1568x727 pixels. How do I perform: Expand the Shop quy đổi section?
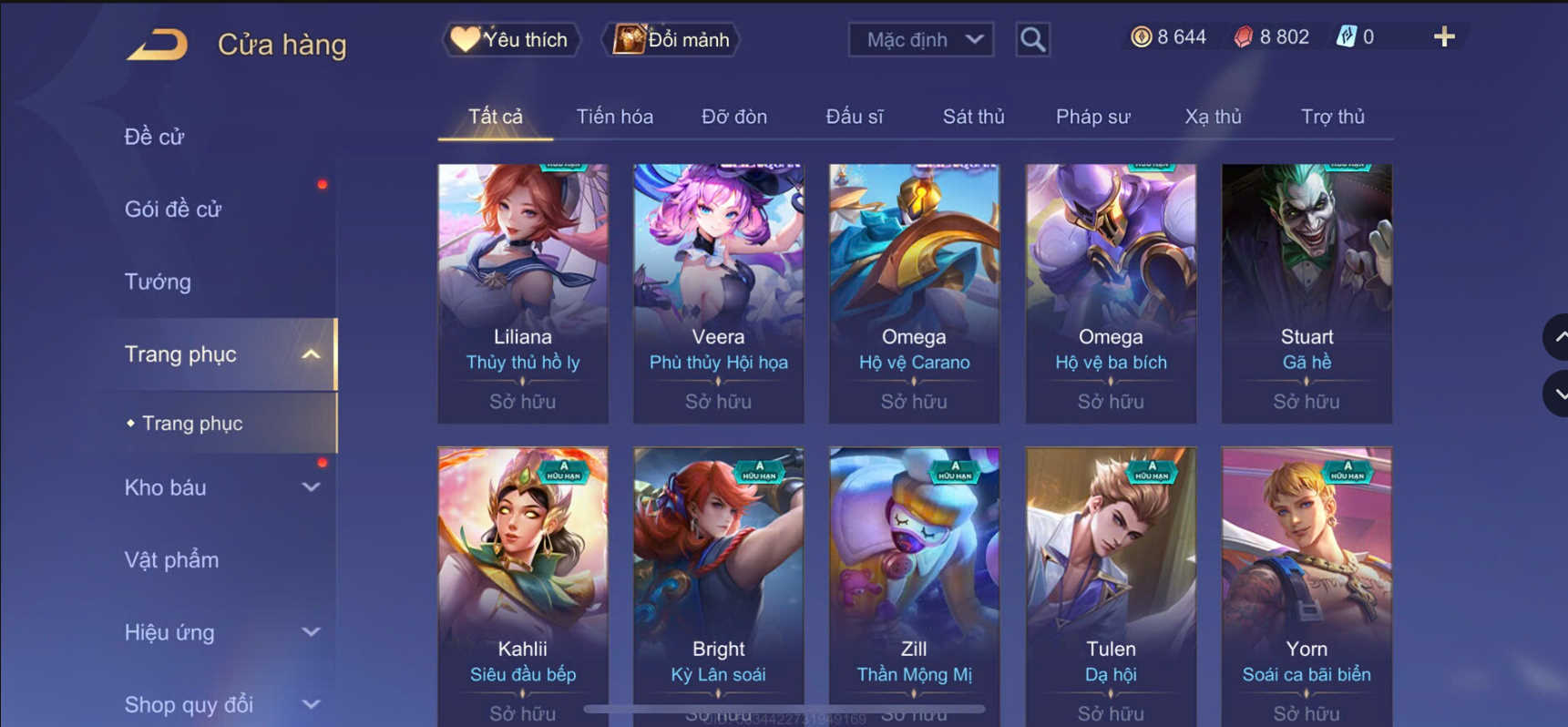click(311, 704)
